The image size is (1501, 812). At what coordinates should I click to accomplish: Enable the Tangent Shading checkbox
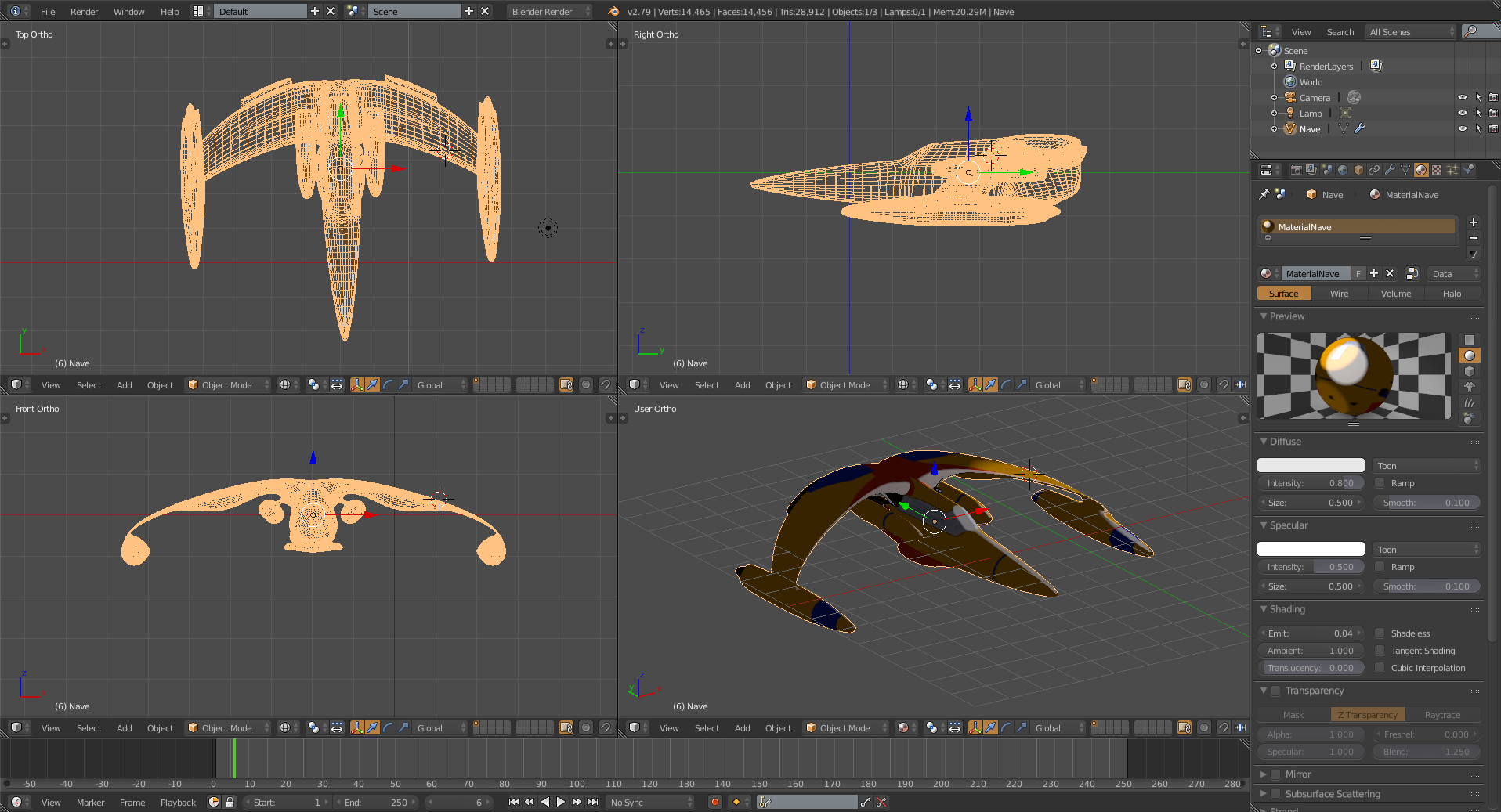(x=1380, y=651)
